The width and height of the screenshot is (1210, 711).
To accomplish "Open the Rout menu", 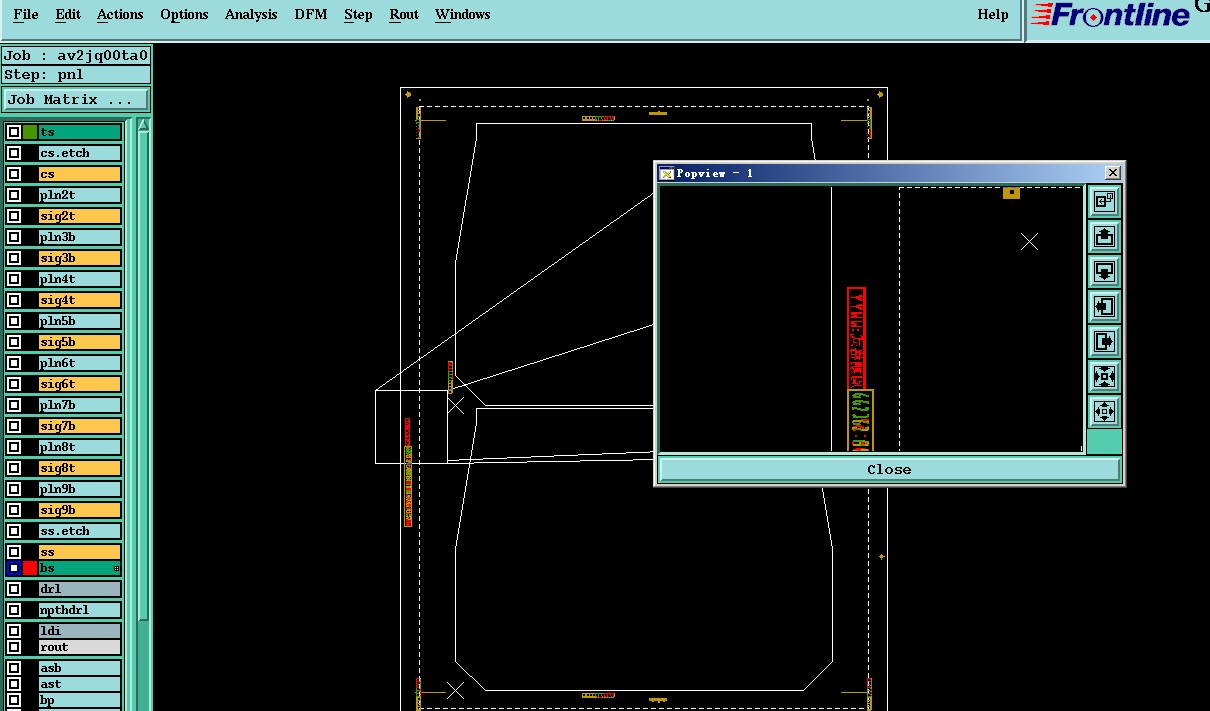I will click(x=404, y=15).
